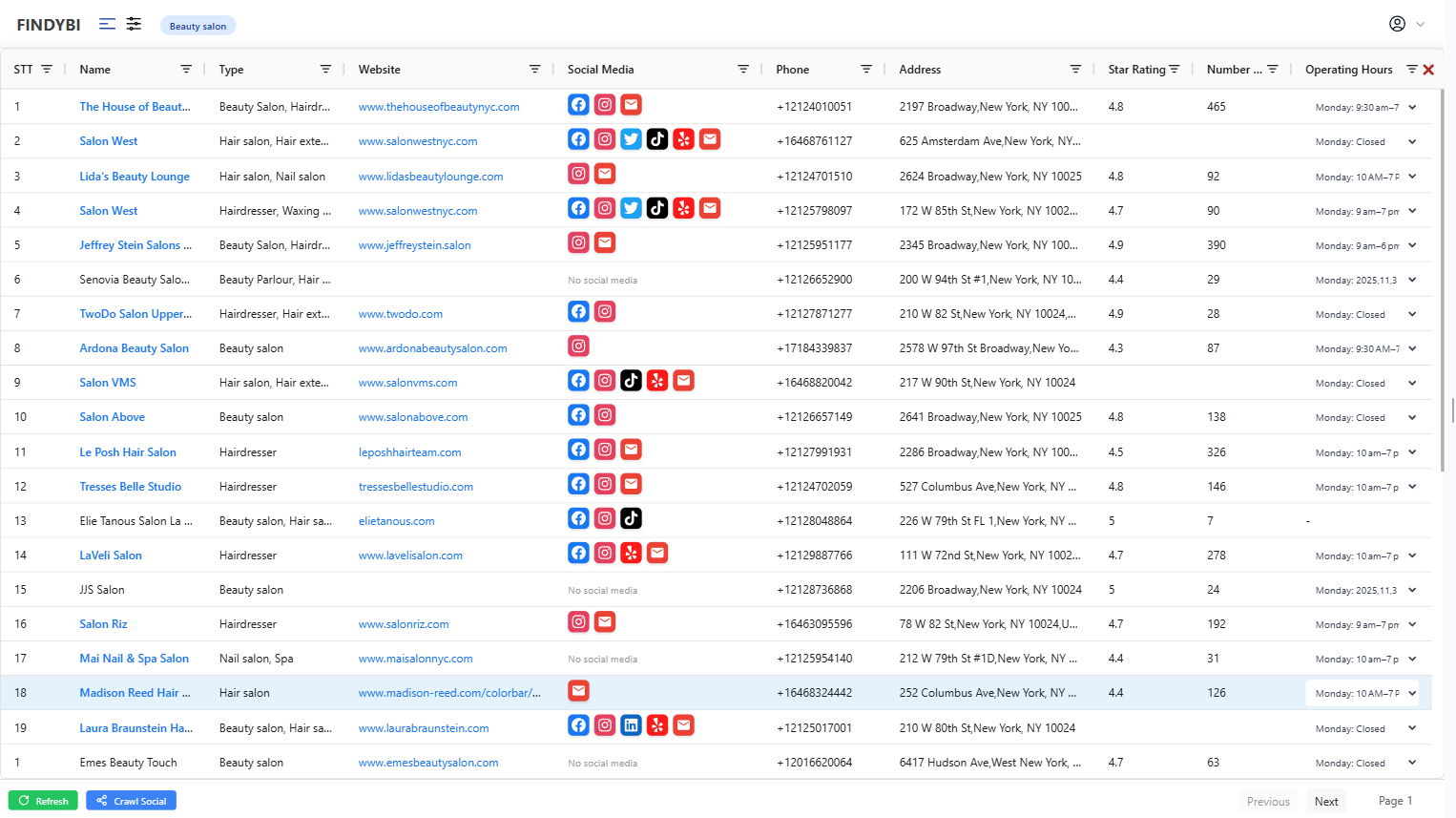1456x818 pixels.
Task: Visit leposhhairteam.com link
Action: pyautogui.click(x=409, y=452)
